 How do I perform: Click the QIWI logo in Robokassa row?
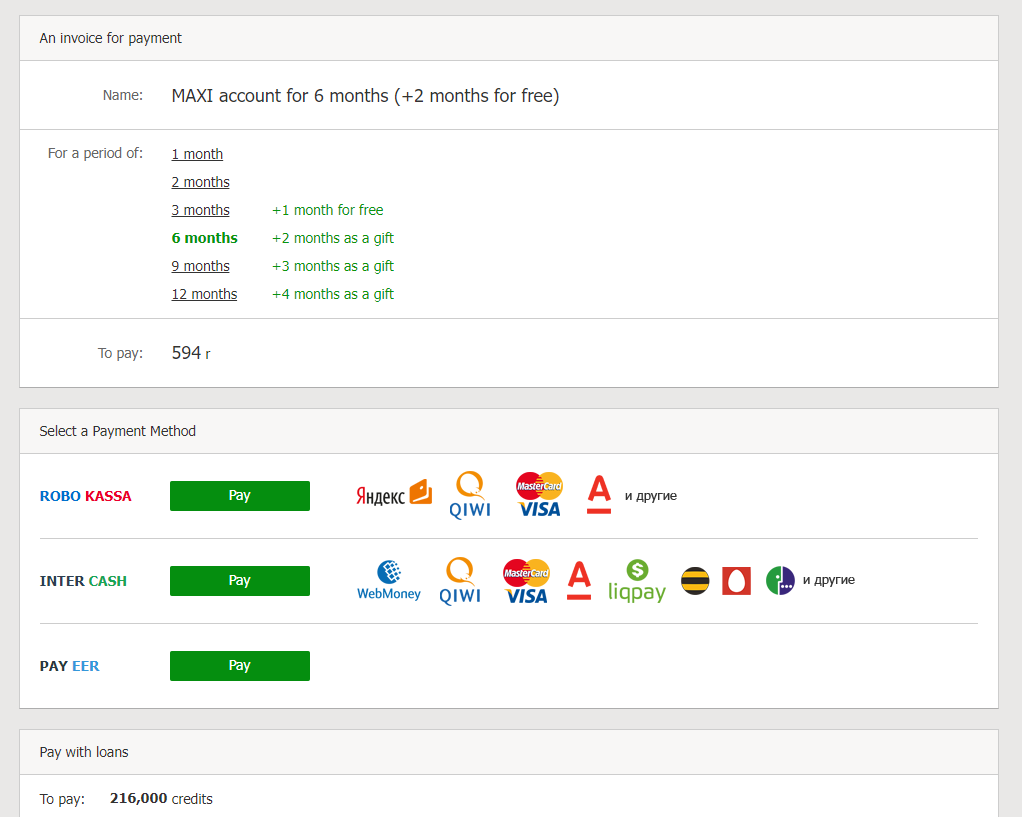[x=469, y=495]
